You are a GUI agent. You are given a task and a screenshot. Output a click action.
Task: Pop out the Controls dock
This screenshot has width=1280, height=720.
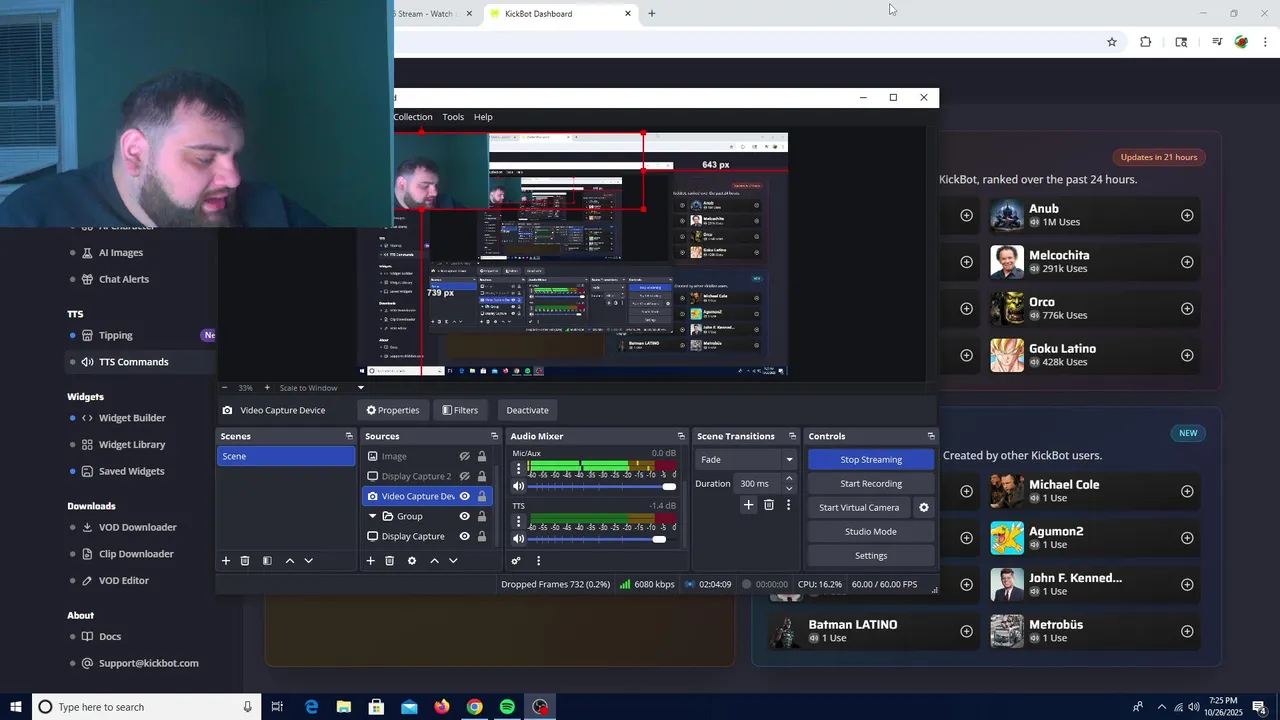coord(931,436)
